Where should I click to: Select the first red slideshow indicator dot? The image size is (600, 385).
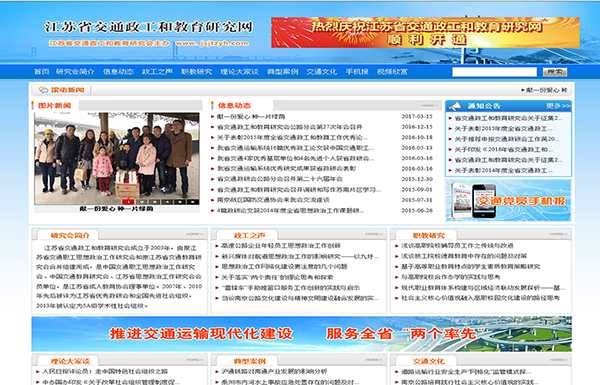(x=128, y=201)
